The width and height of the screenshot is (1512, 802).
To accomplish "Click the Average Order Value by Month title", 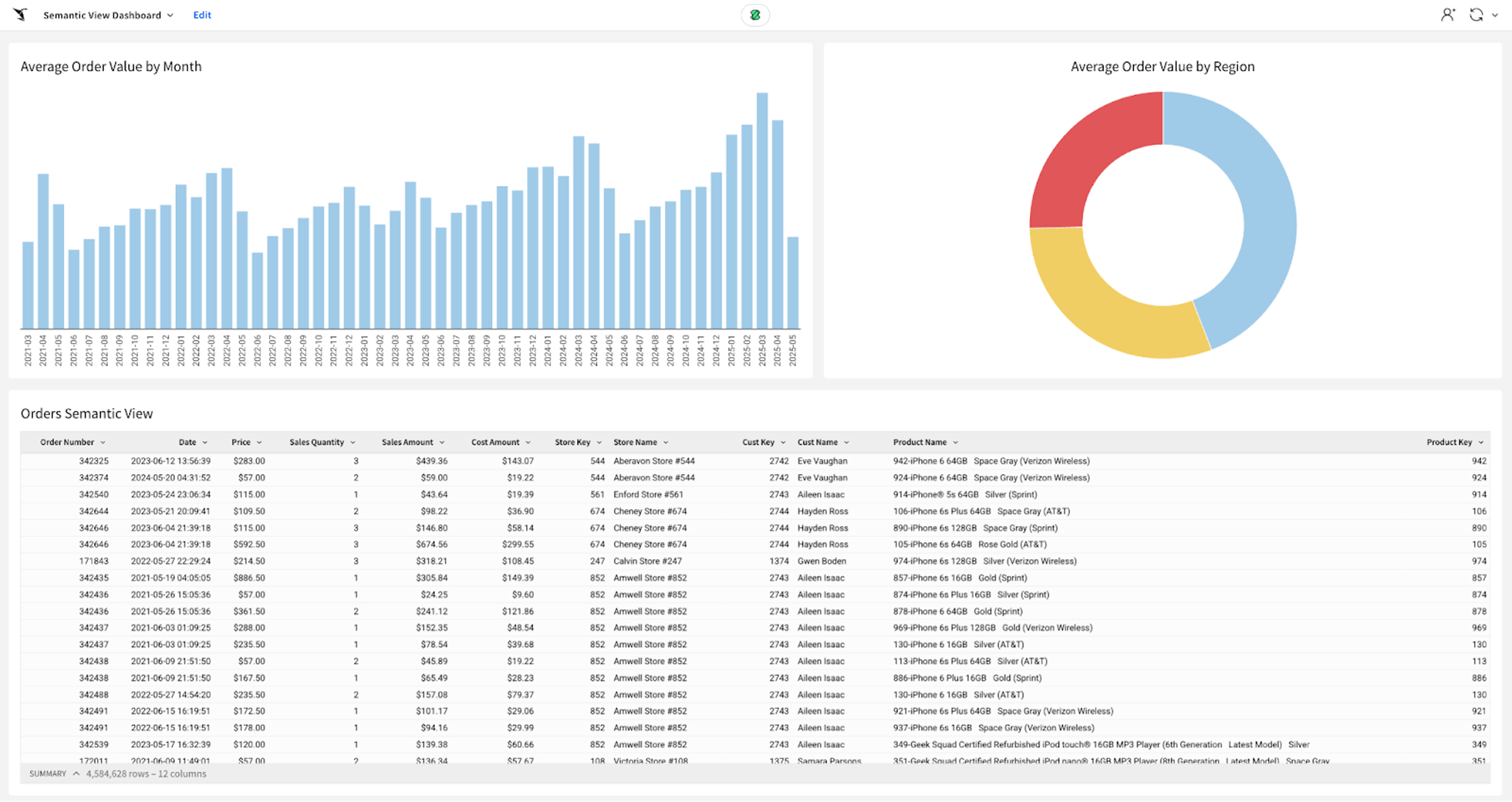I will 111,67.
